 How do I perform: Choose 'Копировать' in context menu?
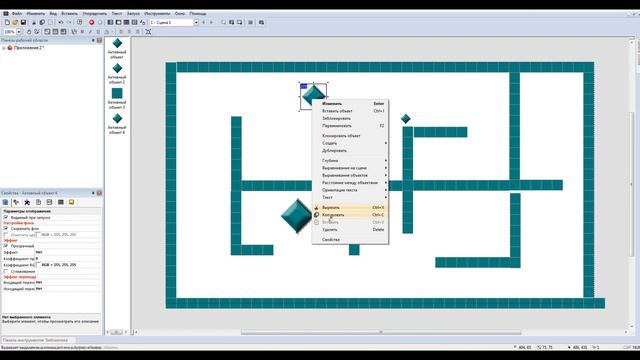click(x=350, y=215)
